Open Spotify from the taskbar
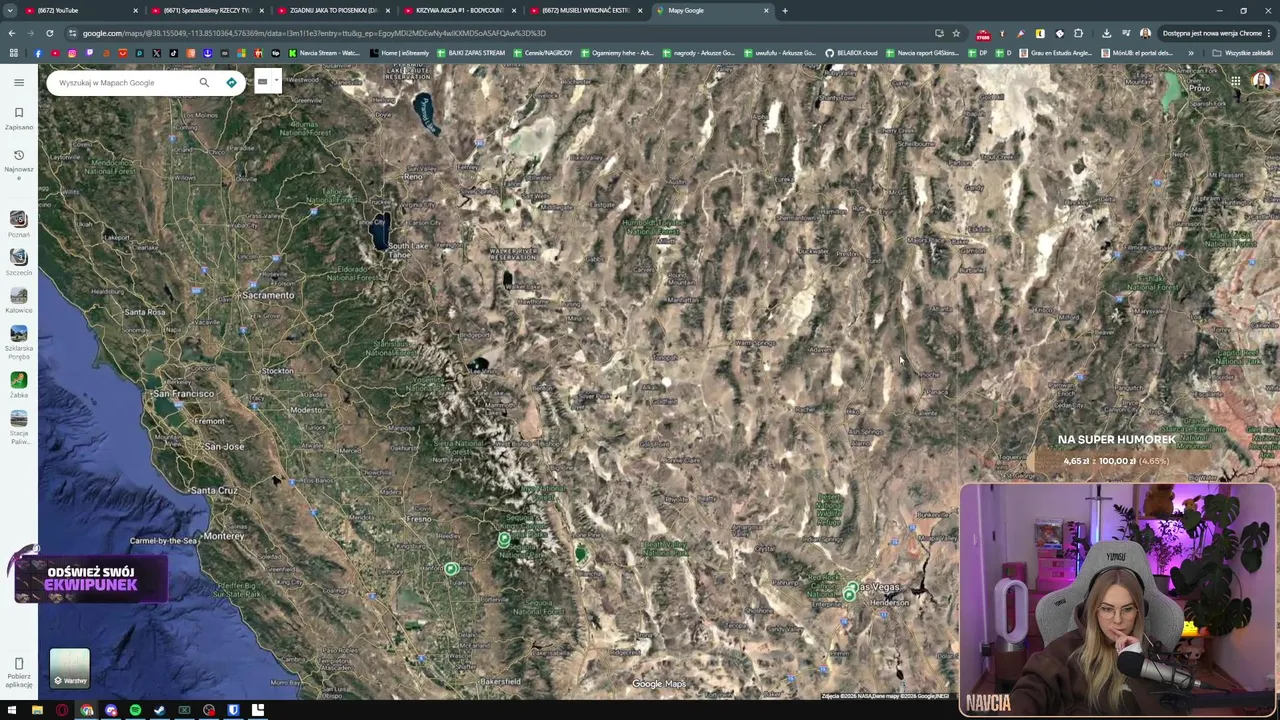The height and width of the screenshot is (720, 1280). click(x=135, y=710)
